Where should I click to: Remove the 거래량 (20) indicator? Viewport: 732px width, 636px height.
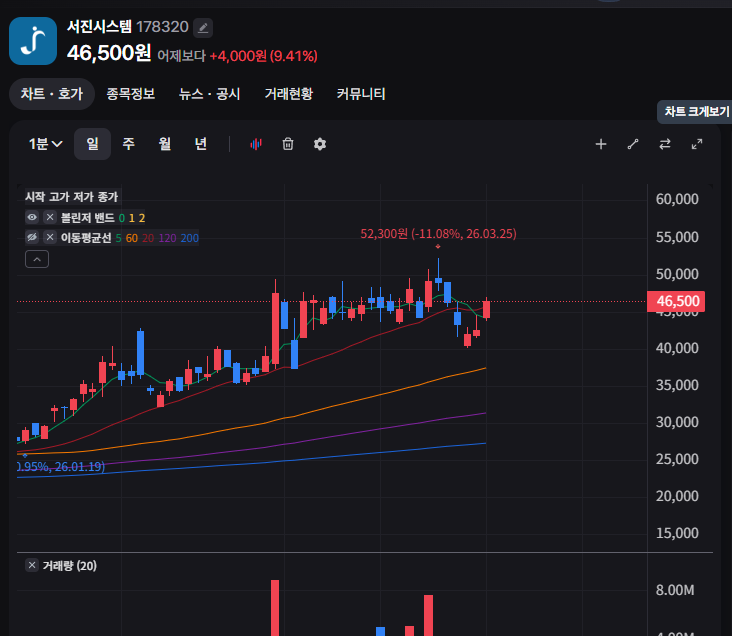32,565
